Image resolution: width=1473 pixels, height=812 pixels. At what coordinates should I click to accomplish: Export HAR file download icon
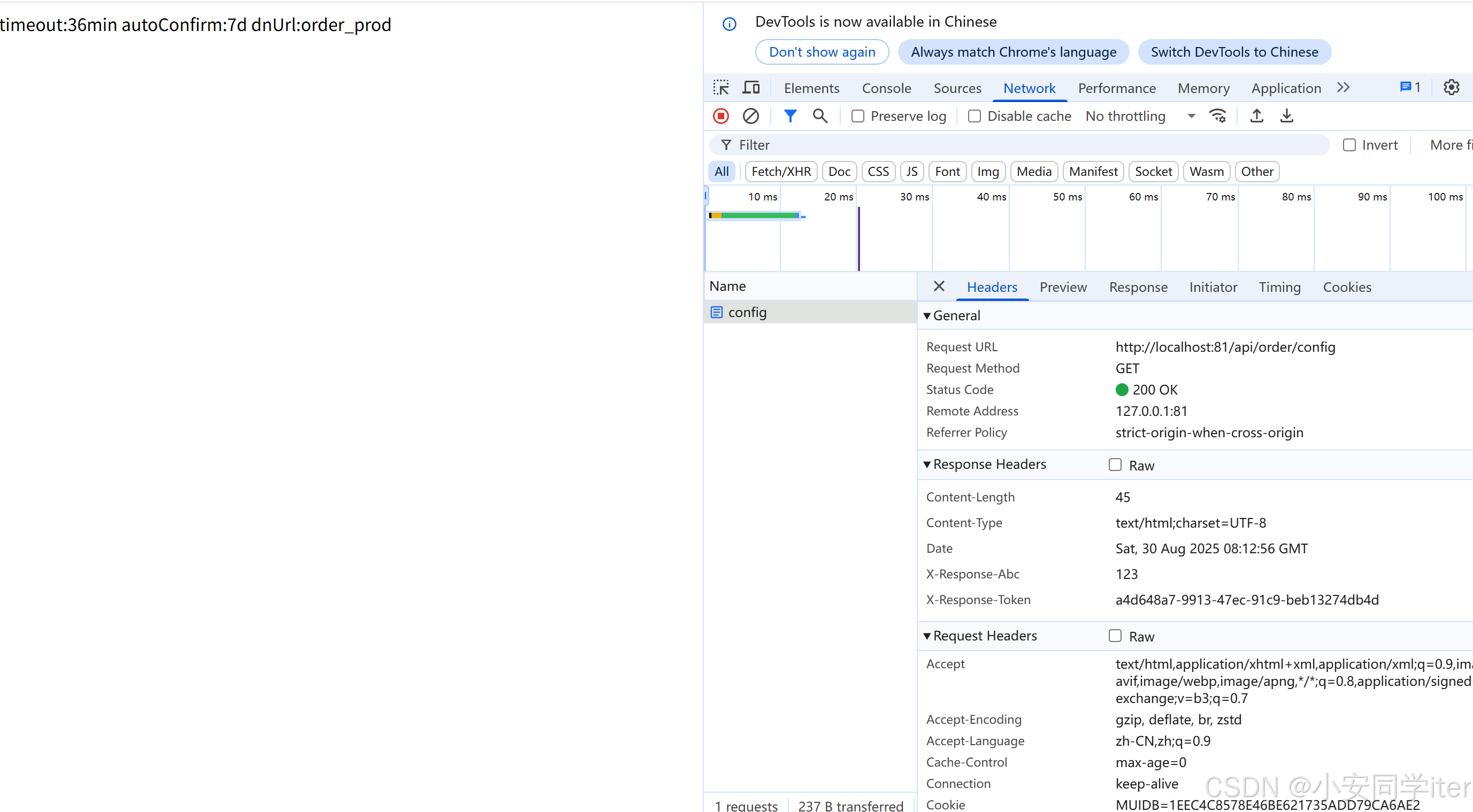1286,116
